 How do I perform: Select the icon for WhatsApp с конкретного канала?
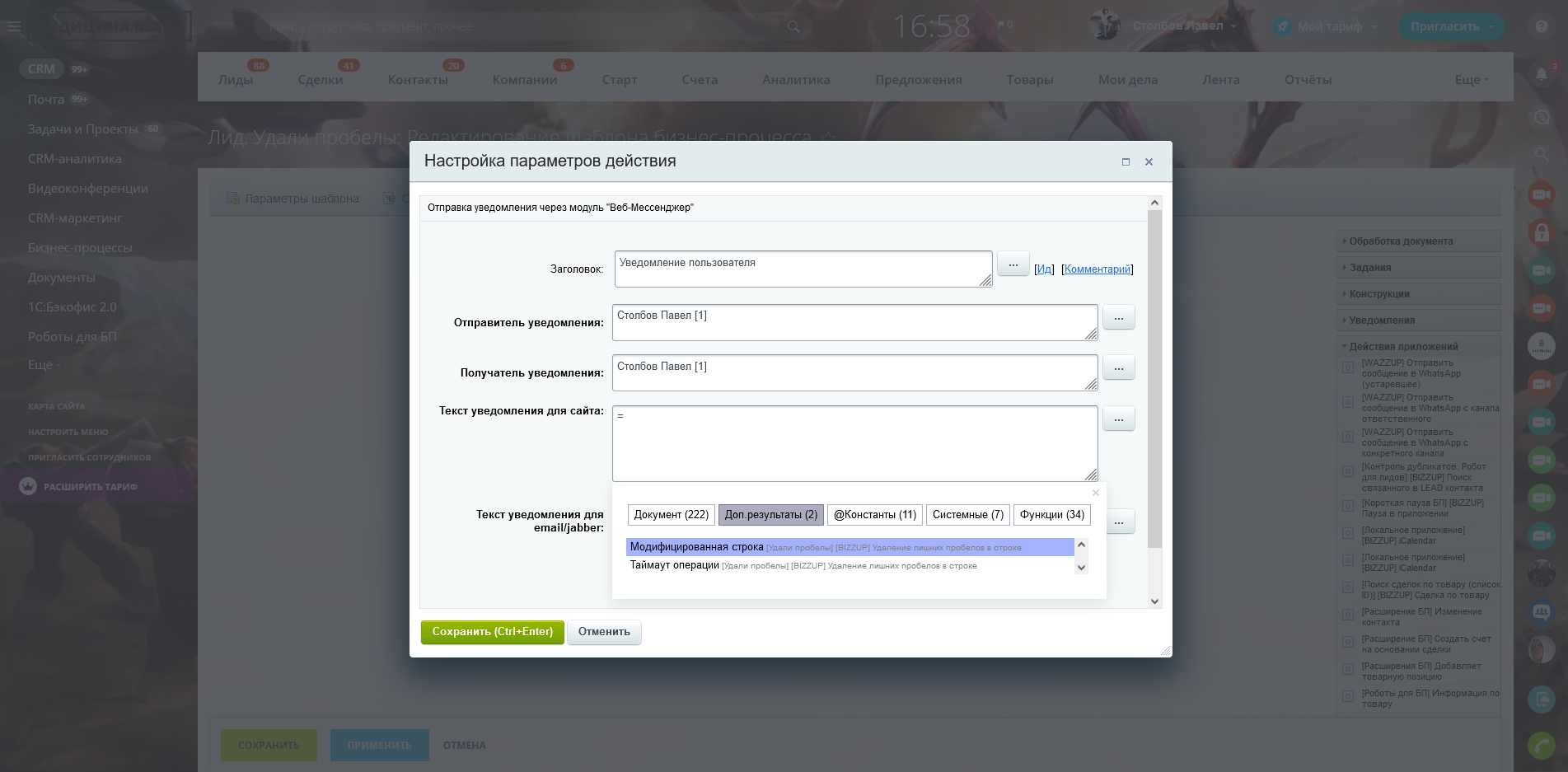point(1348,437)
